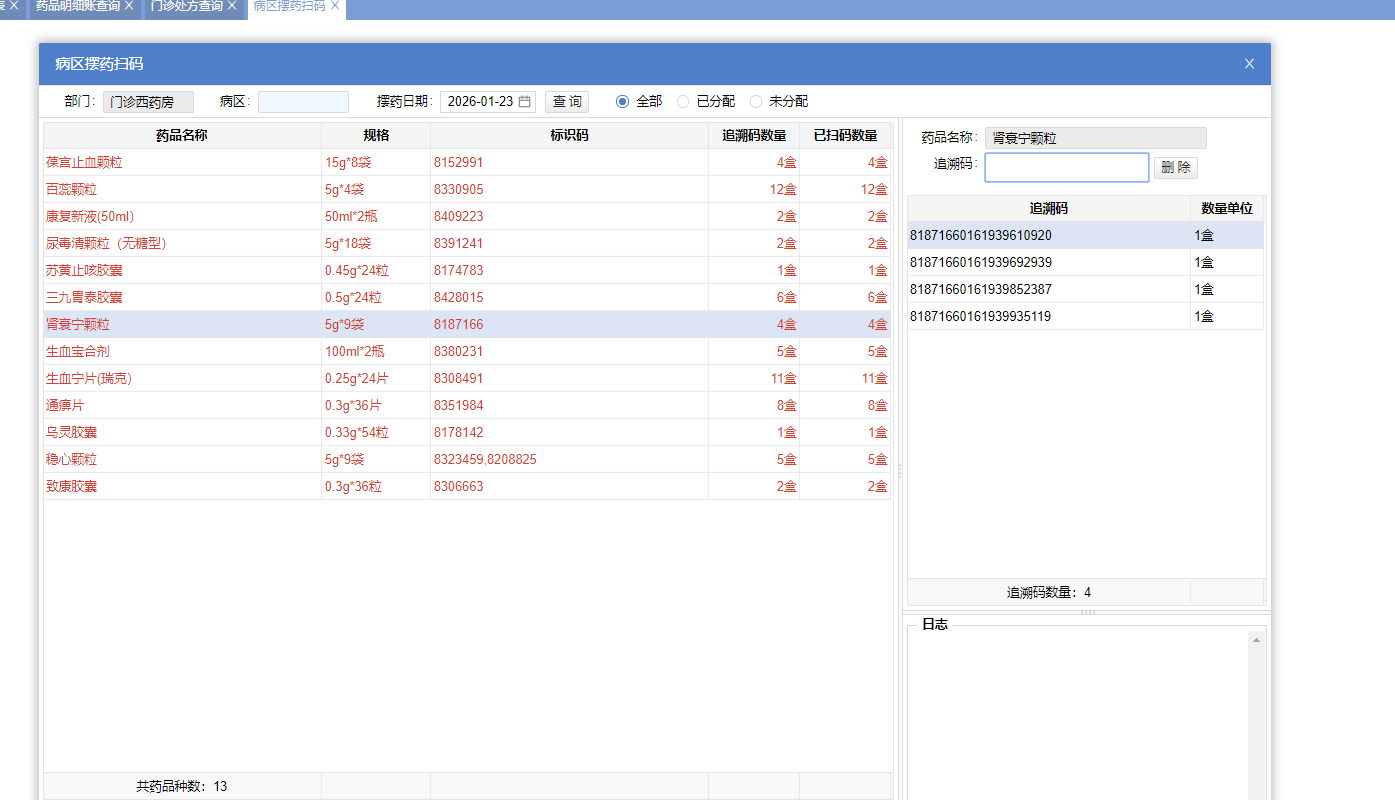The width and height of the screenshot is (1395, 800).
Task: Click identifier code 8351984
Action: [x=458, y=405]
